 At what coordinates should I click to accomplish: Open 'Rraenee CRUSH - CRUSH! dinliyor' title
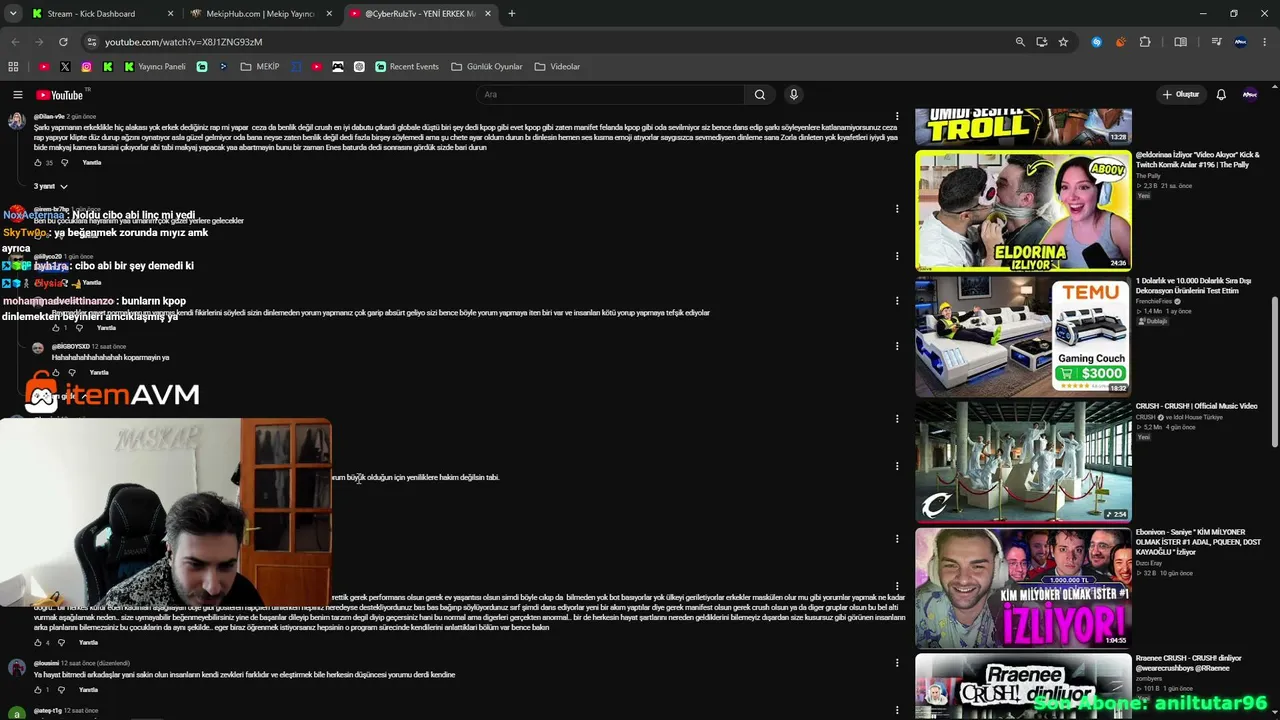[1188, 663]
